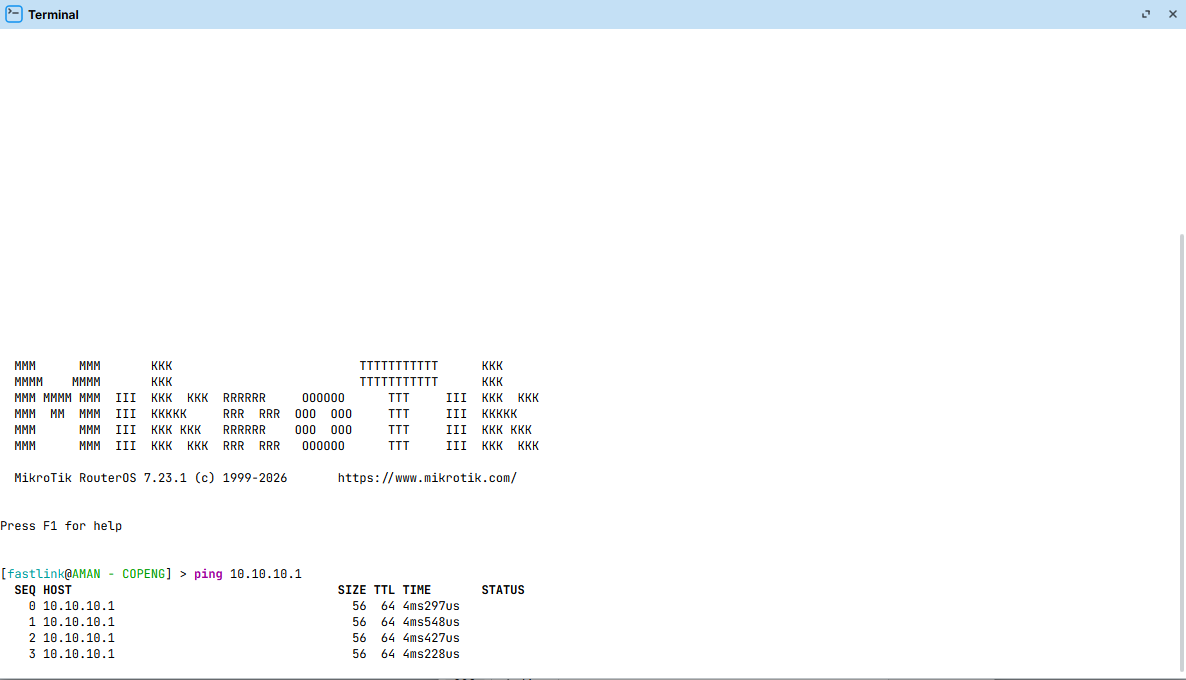Click the https://www.mikrotik.com/ URL text
The image size is (1186, 680).
tap(427, 478)
